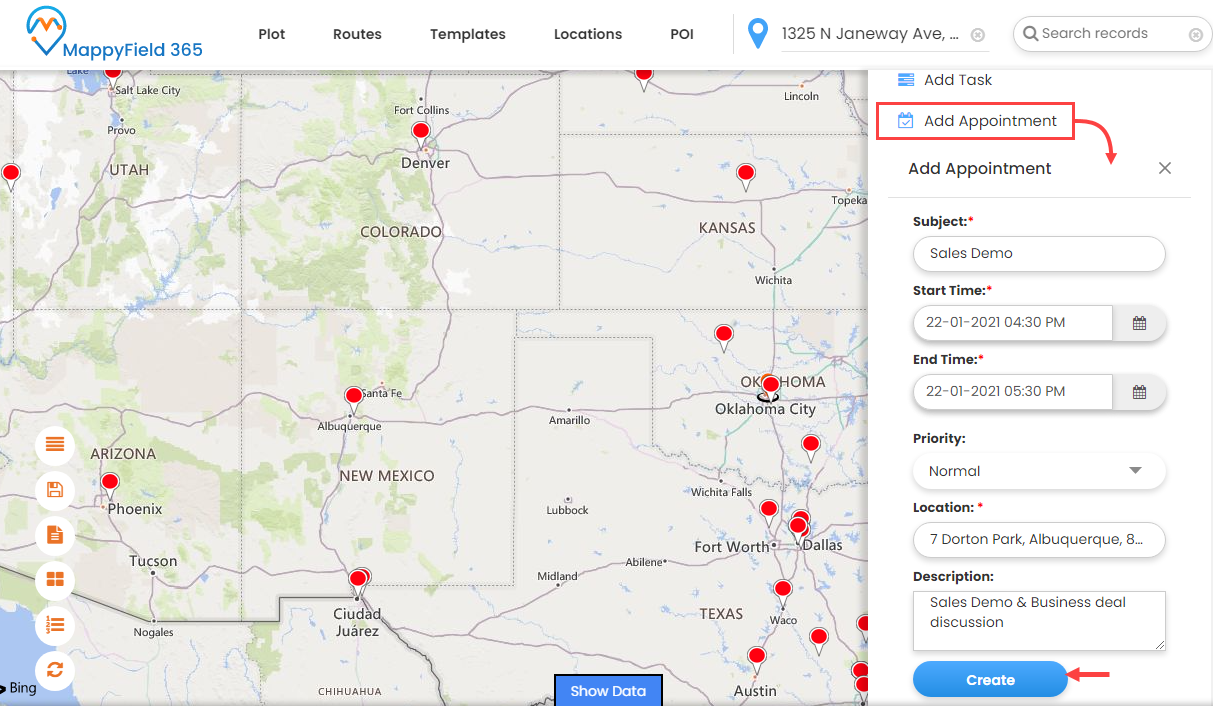Click the Subject input field
Screen dimensions: 1213x706
tap(1039, 254)
